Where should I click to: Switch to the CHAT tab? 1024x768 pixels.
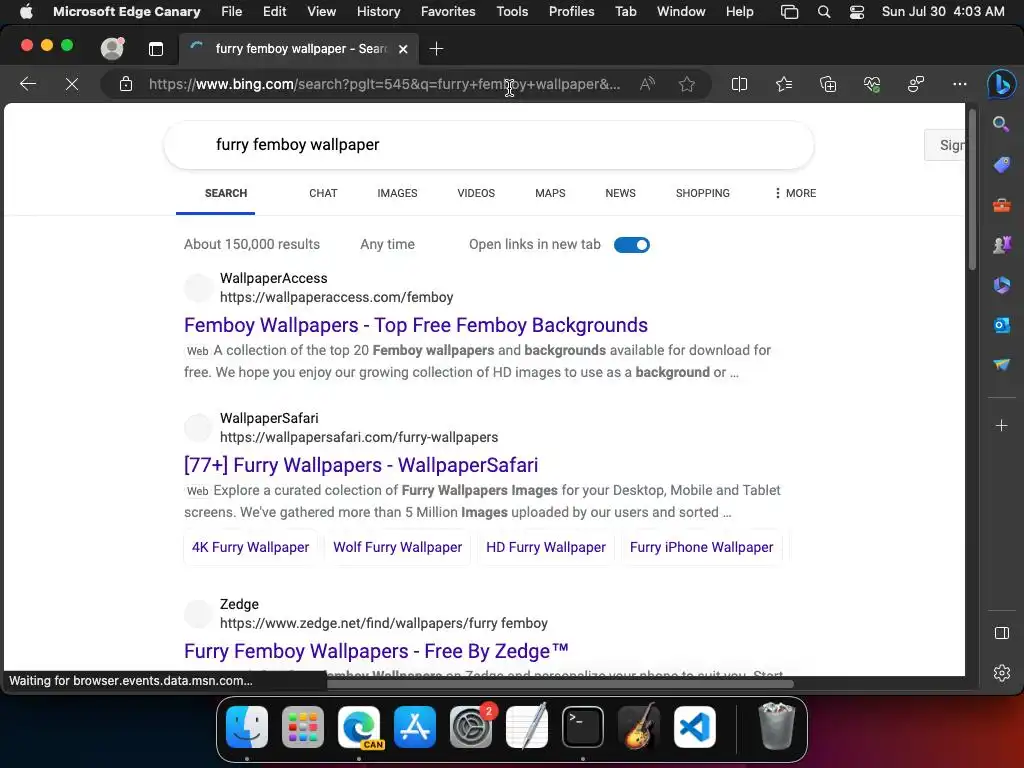323,193
